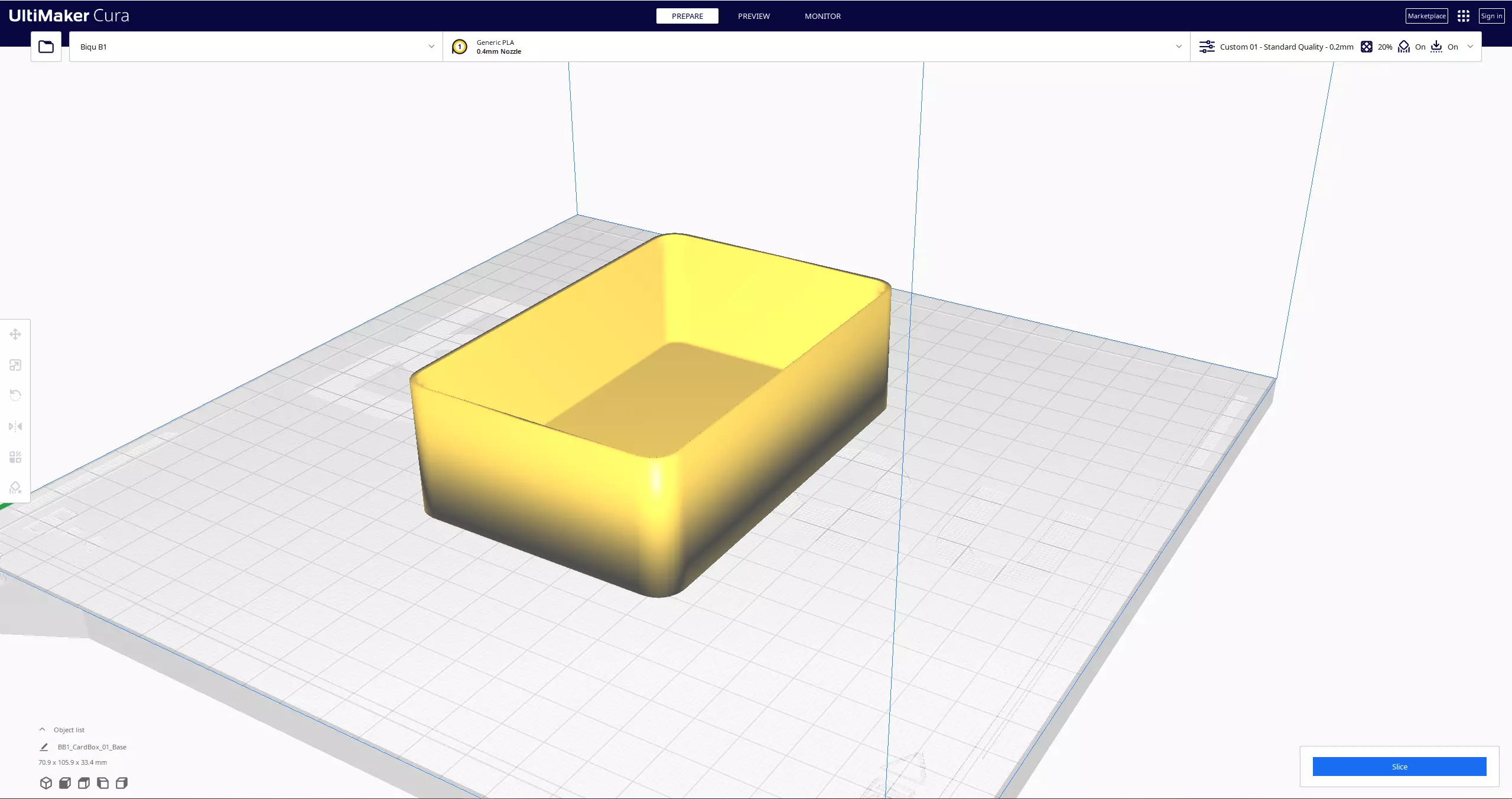Viewport: 1512px width, 799px height.
Task: Open the application switcher grid icon
Action: [1464, 16]
